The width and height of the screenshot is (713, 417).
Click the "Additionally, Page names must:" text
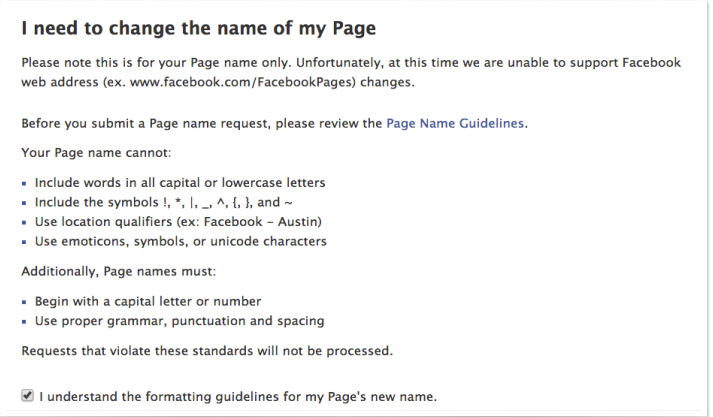(119, 271)
